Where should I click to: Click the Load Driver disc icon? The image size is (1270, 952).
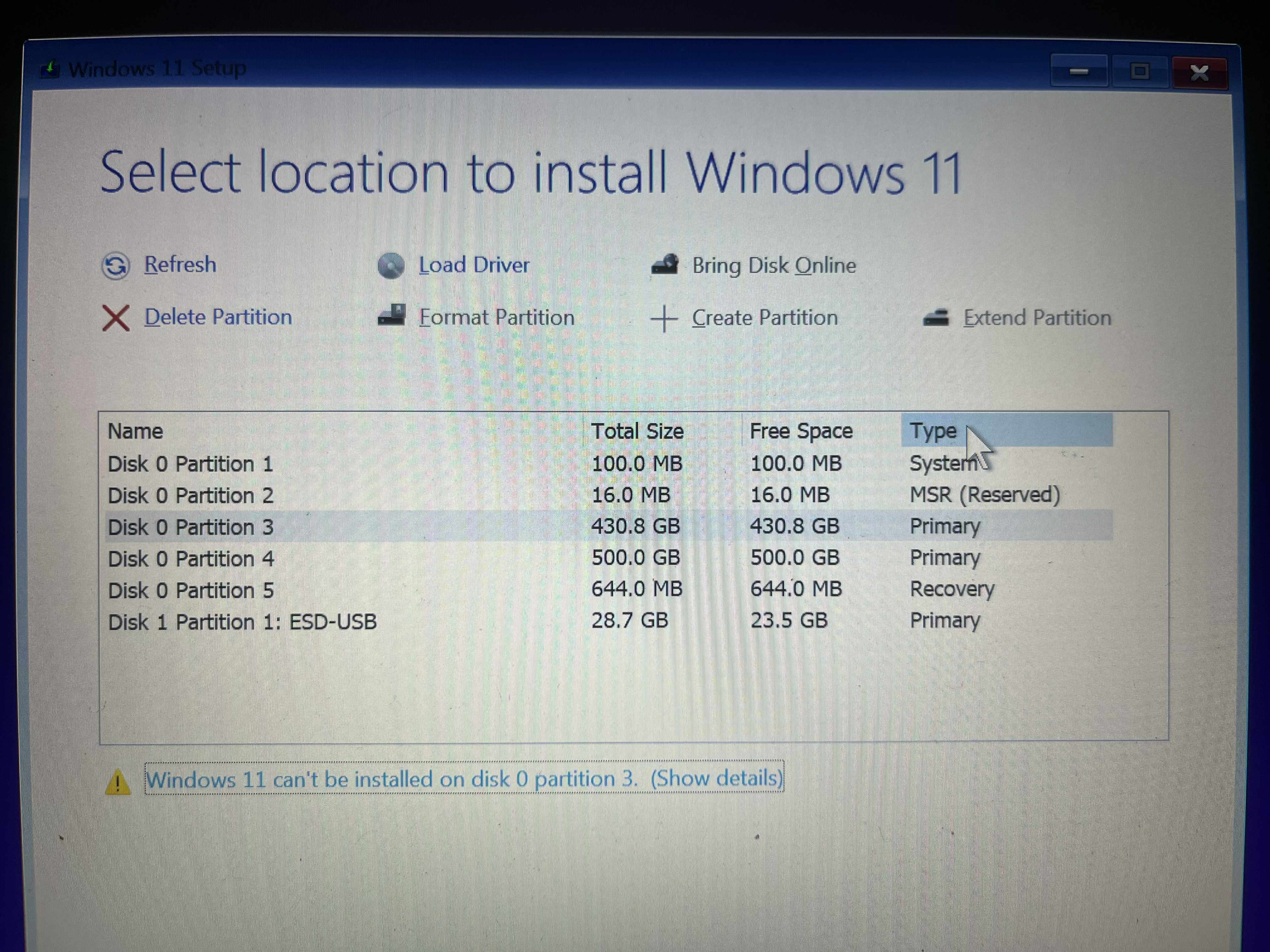pos(392,265)
